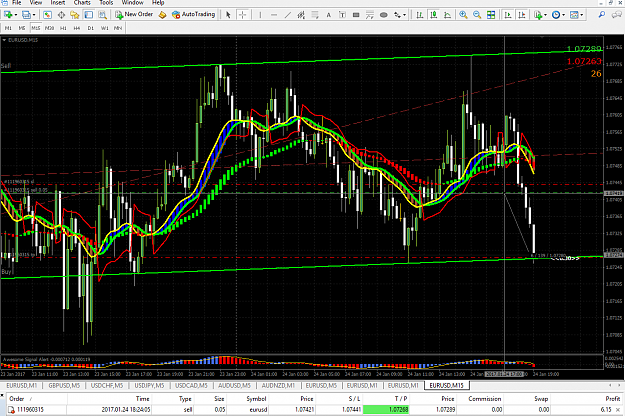Open the Help menu
Image resolution: width=625 pixels, height=416 pixels.
(158, 3)
